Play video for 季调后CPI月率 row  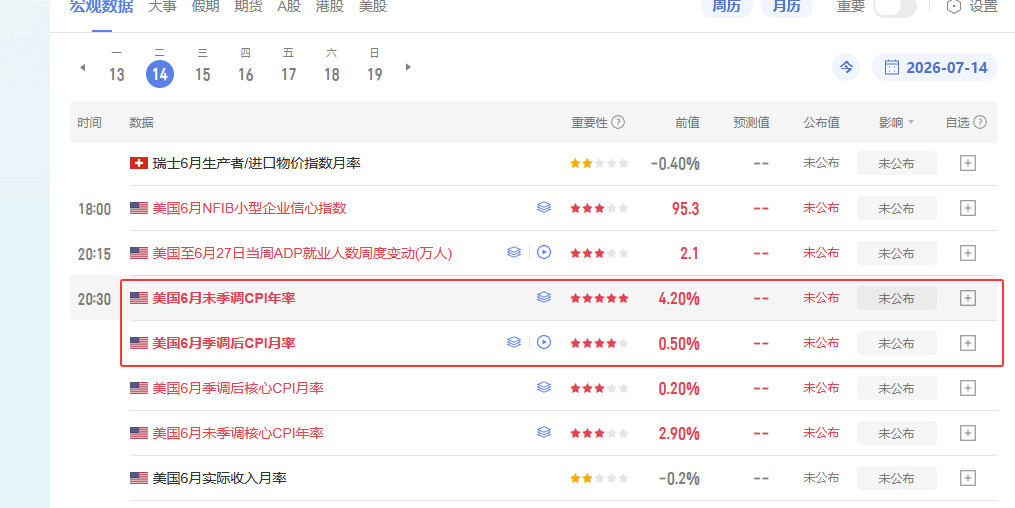click(544, 342)
